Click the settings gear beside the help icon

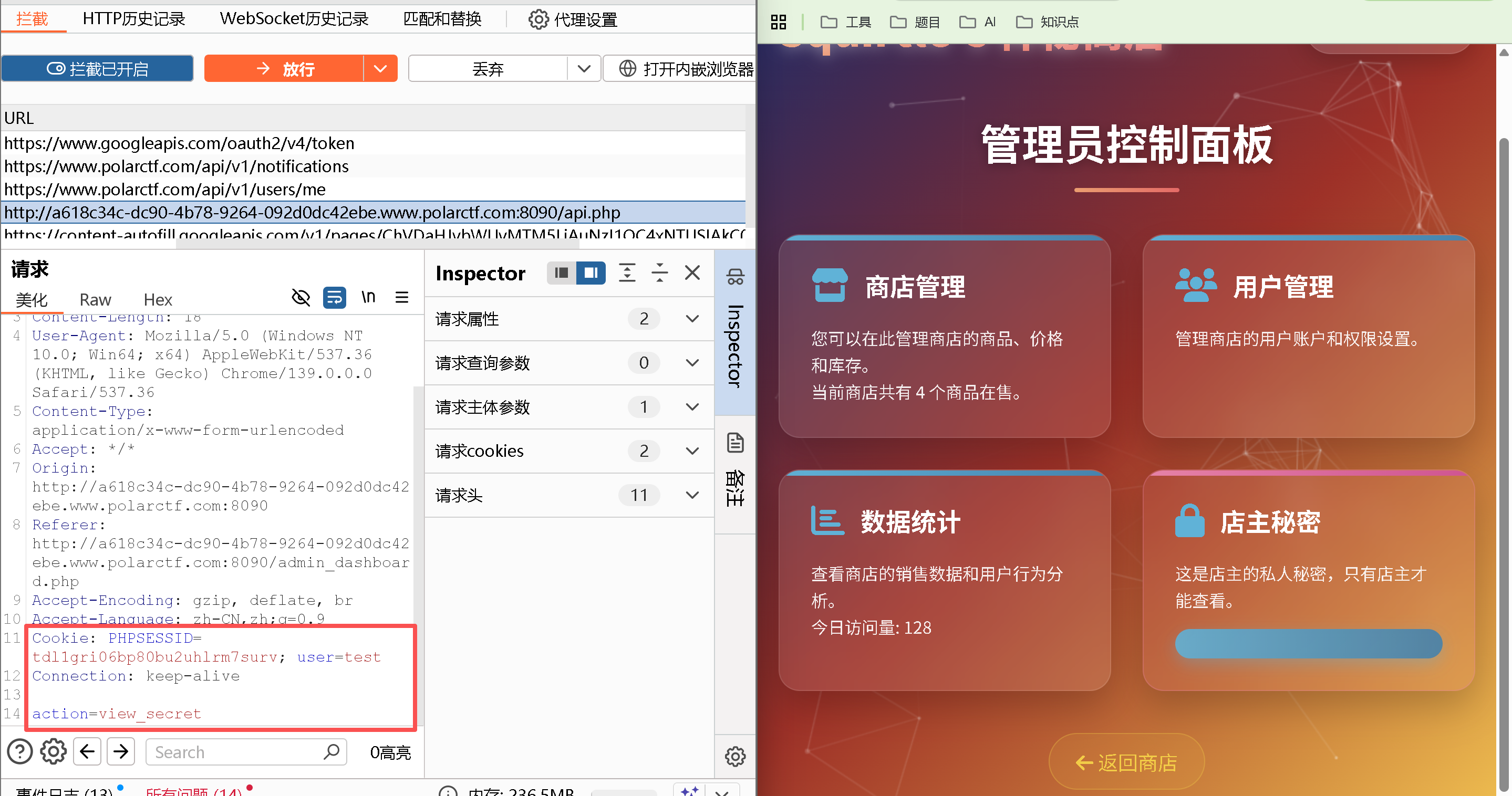click(54, 751)
